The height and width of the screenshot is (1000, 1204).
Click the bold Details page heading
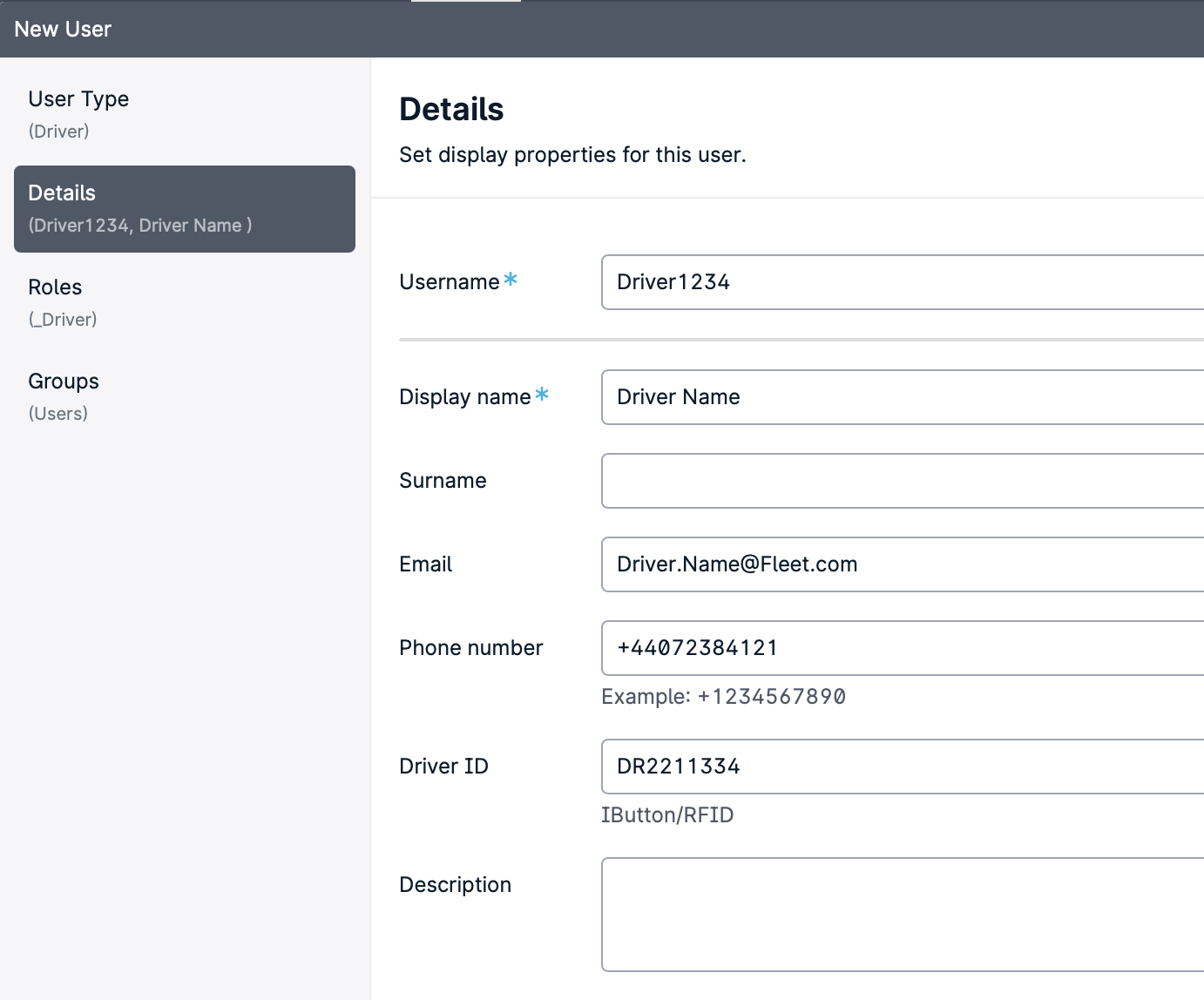tap(451, 110)
